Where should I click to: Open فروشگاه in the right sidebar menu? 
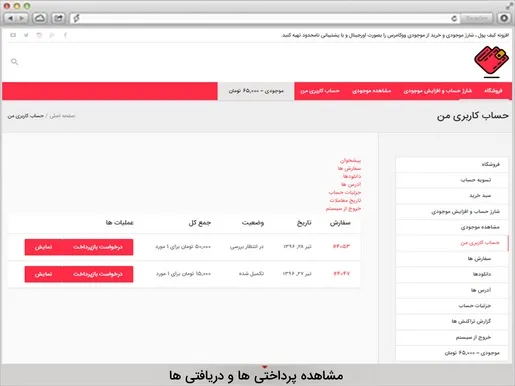point(452,164)
